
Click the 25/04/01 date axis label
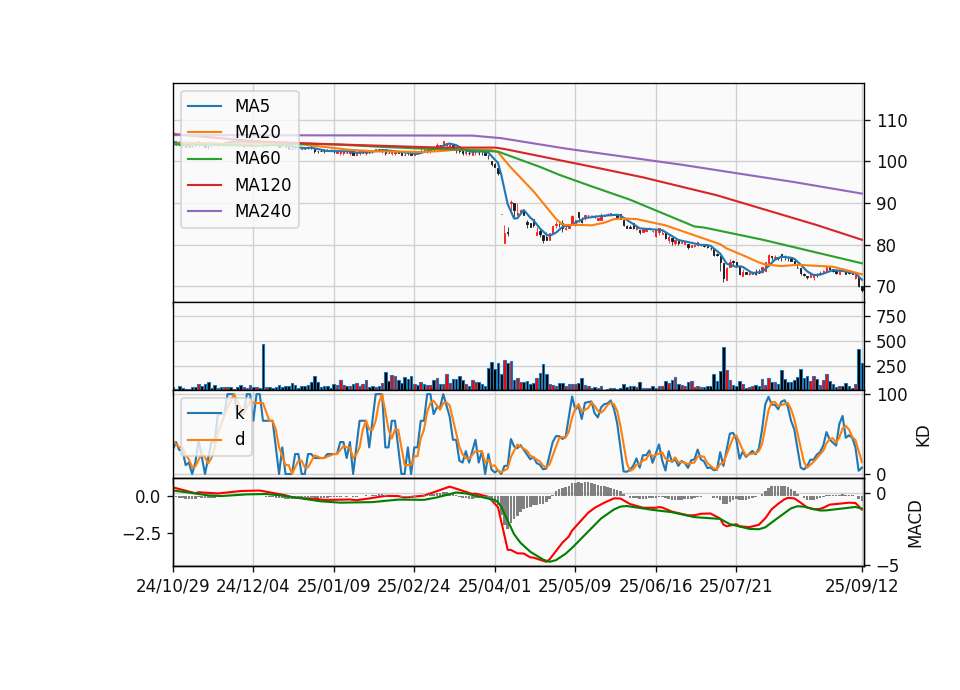[495, 587]
